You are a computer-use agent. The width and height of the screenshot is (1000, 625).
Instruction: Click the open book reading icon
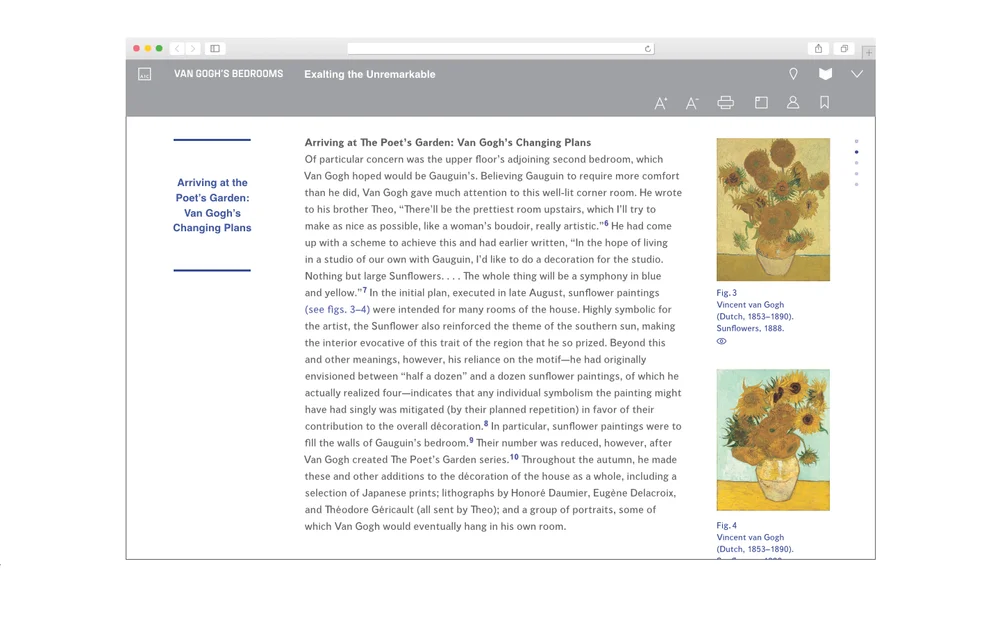pyautogui.click(x=825, y=74)
